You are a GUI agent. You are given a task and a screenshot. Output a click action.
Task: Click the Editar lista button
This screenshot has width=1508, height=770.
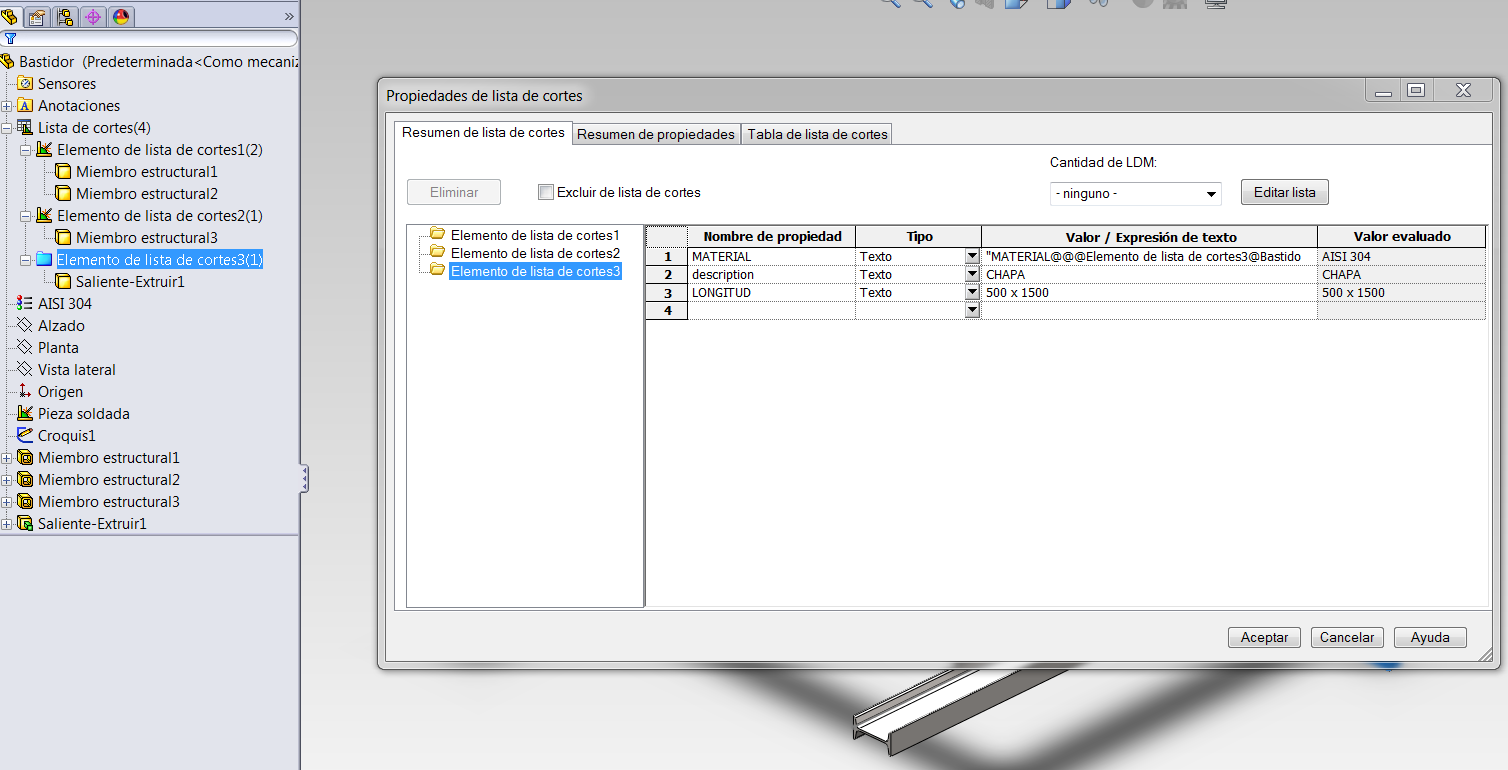coord(1285,192)
